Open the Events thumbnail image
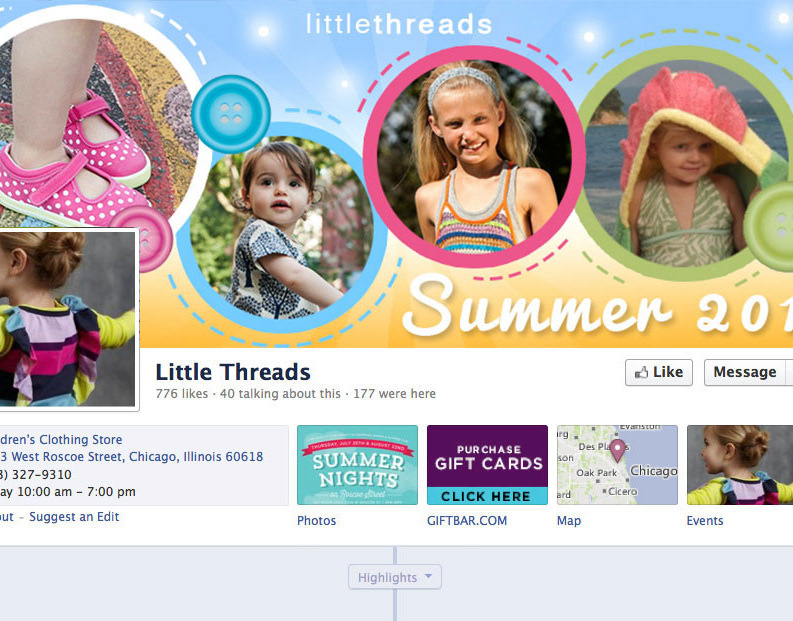Screen dimensions: 793x621 pyautogui.click(x=740, y=465)
